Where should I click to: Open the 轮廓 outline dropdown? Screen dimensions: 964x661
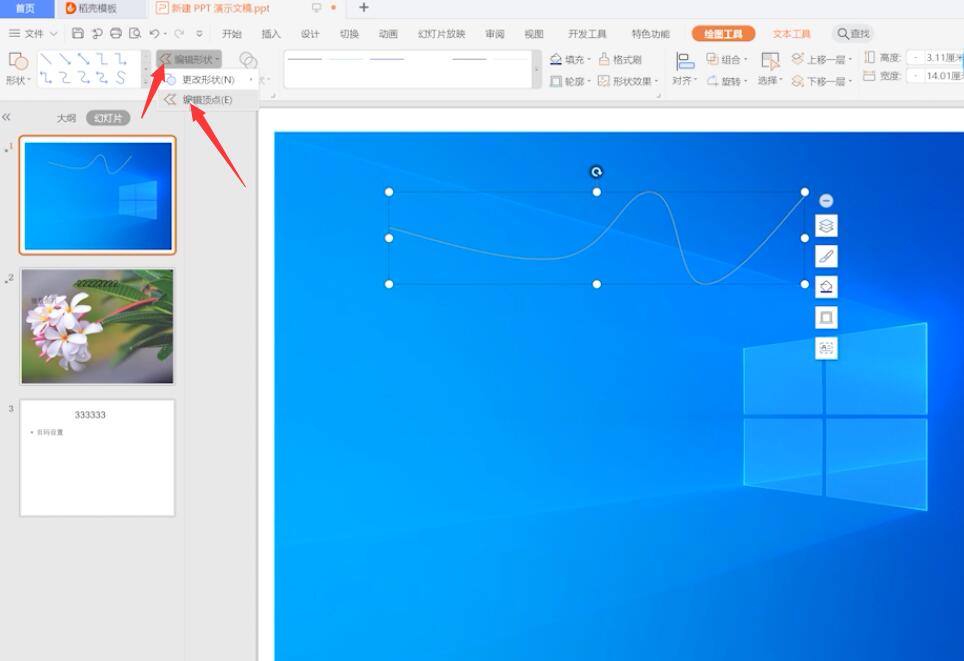coord(571,81)
